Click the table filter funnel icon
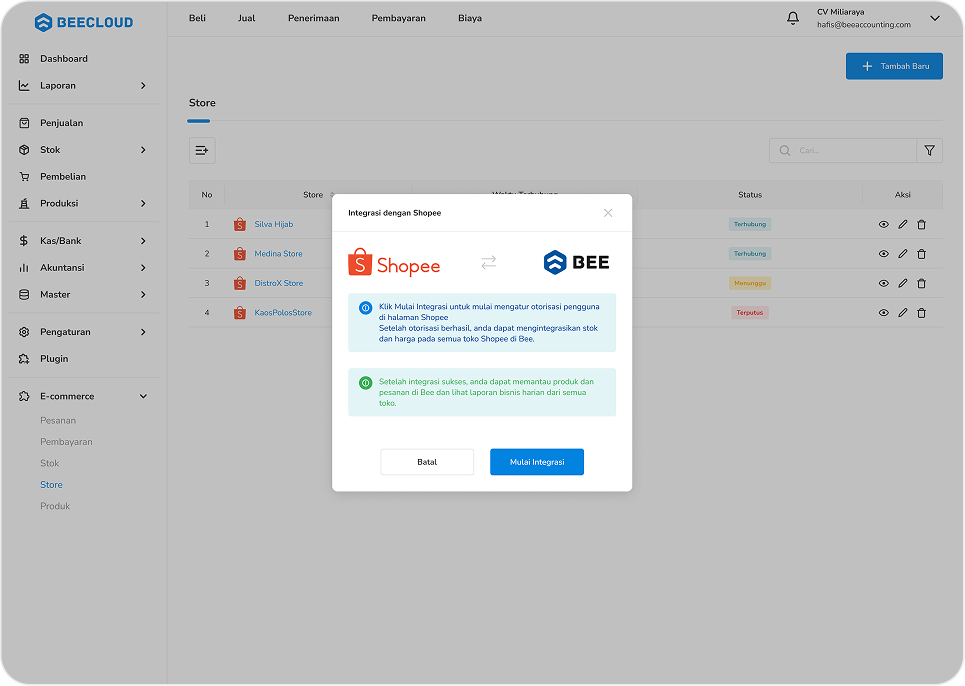 pos(929,150)
